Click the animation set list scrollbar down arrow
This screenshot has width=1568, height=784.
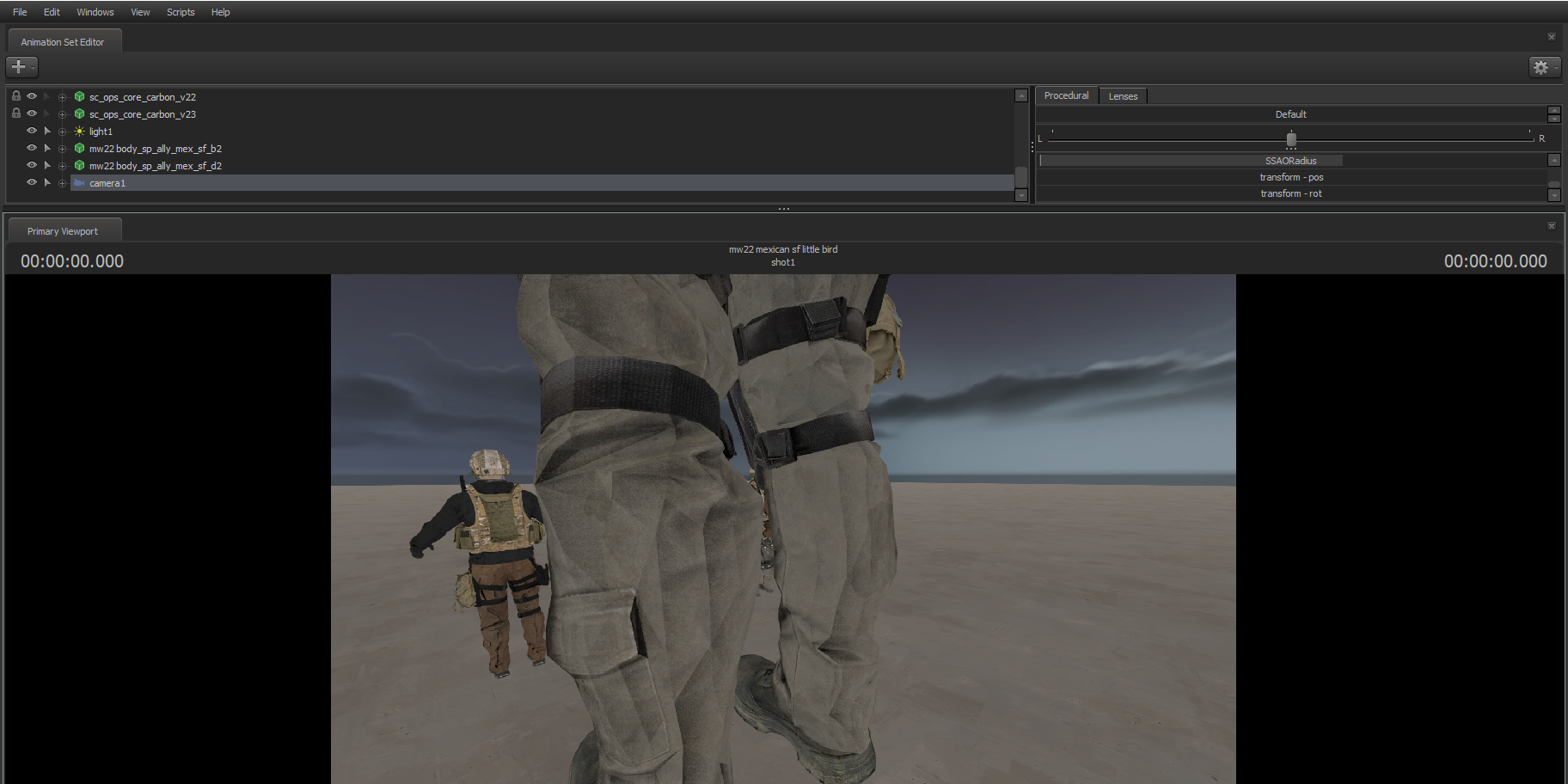pyautogui.click(x=1021, y=196)
